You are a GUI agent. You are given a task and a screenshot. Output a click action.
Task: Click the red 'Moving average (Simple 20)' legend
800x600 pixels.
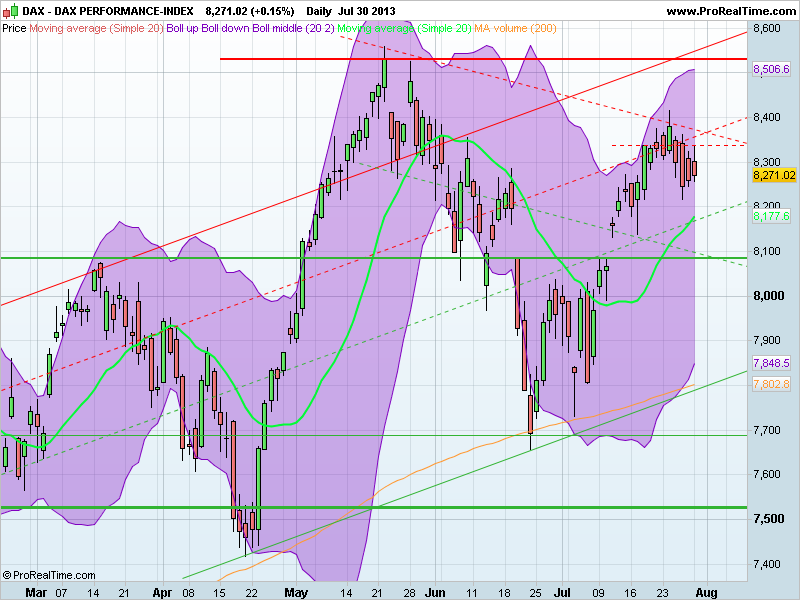(x=96, y=28)
